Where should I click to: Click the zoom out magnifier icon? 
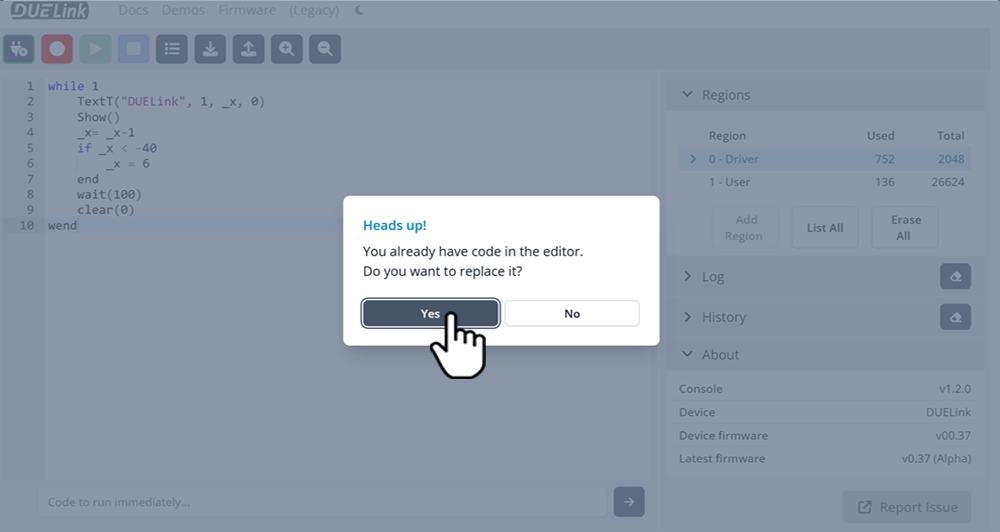(325, 48)
